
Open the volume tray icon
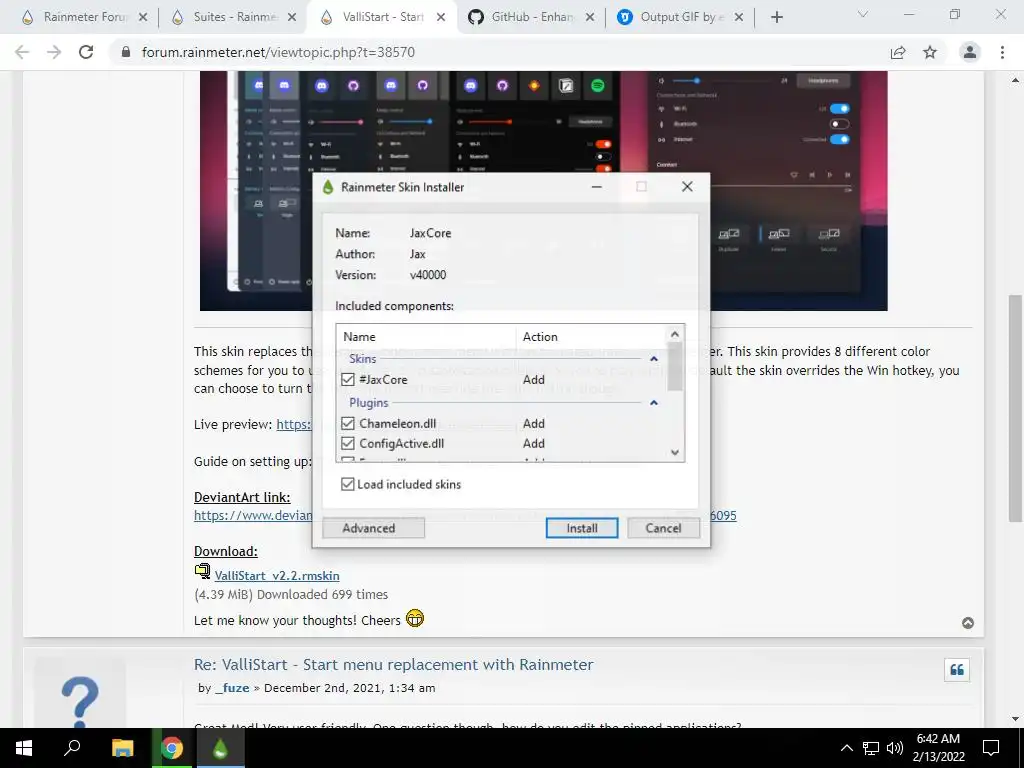coord(895,748)
